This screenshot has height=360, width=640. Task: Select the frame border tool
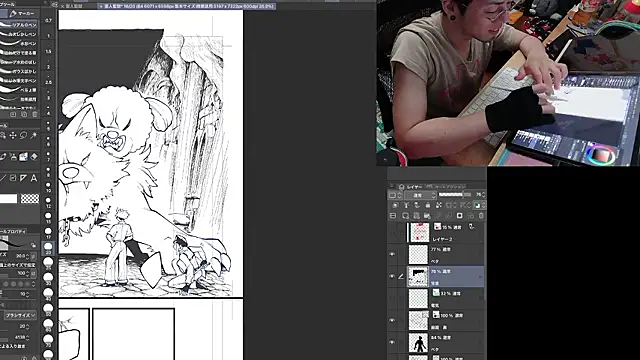coord(13,178)
